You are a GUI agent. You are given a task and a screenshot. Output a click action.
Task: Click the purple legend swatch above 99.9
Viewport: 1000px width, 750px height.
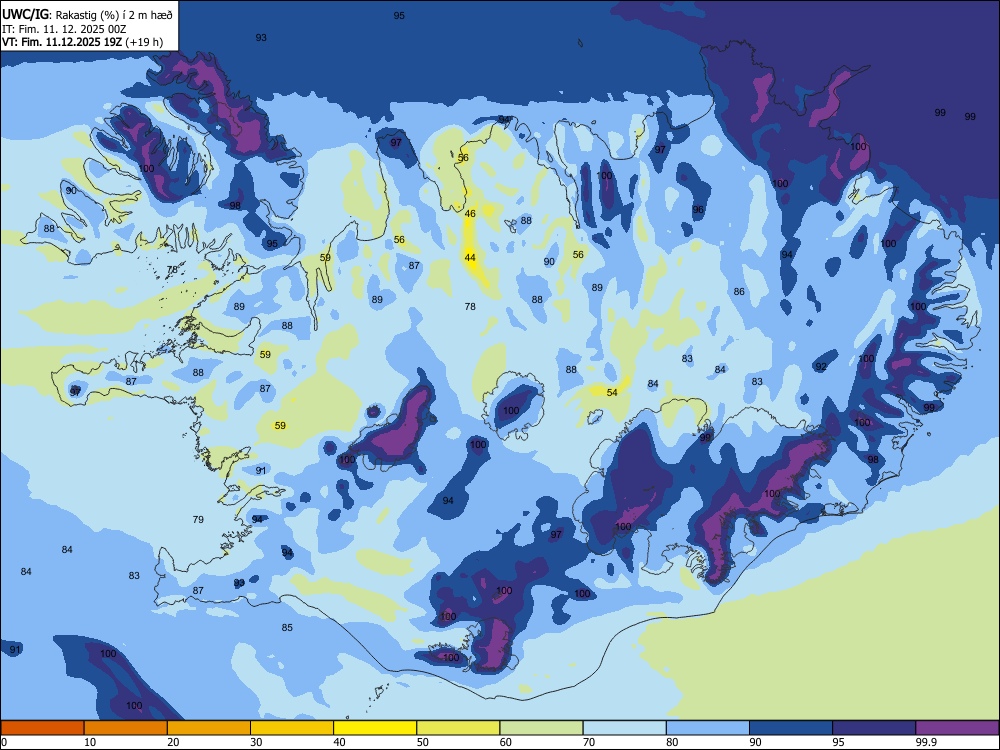957,728
